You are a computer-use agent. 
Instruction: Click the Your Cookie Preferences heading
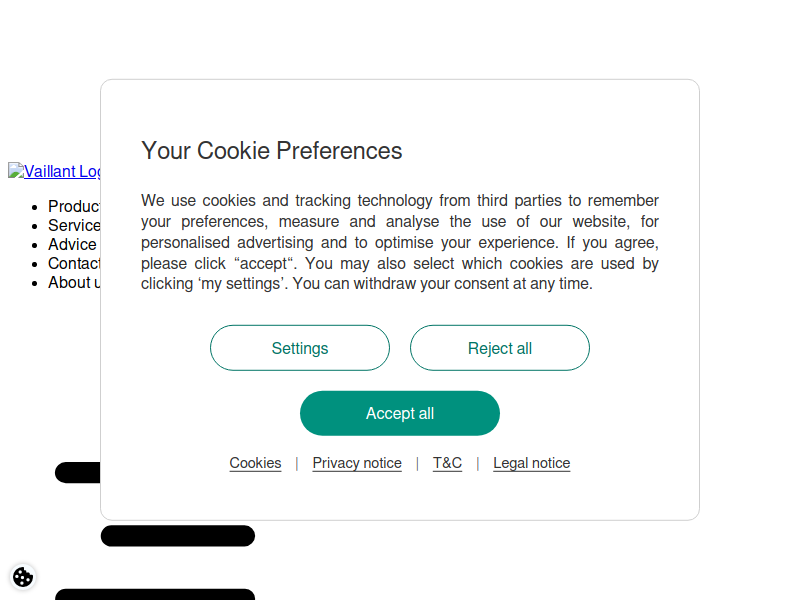(x=271, y=151)
